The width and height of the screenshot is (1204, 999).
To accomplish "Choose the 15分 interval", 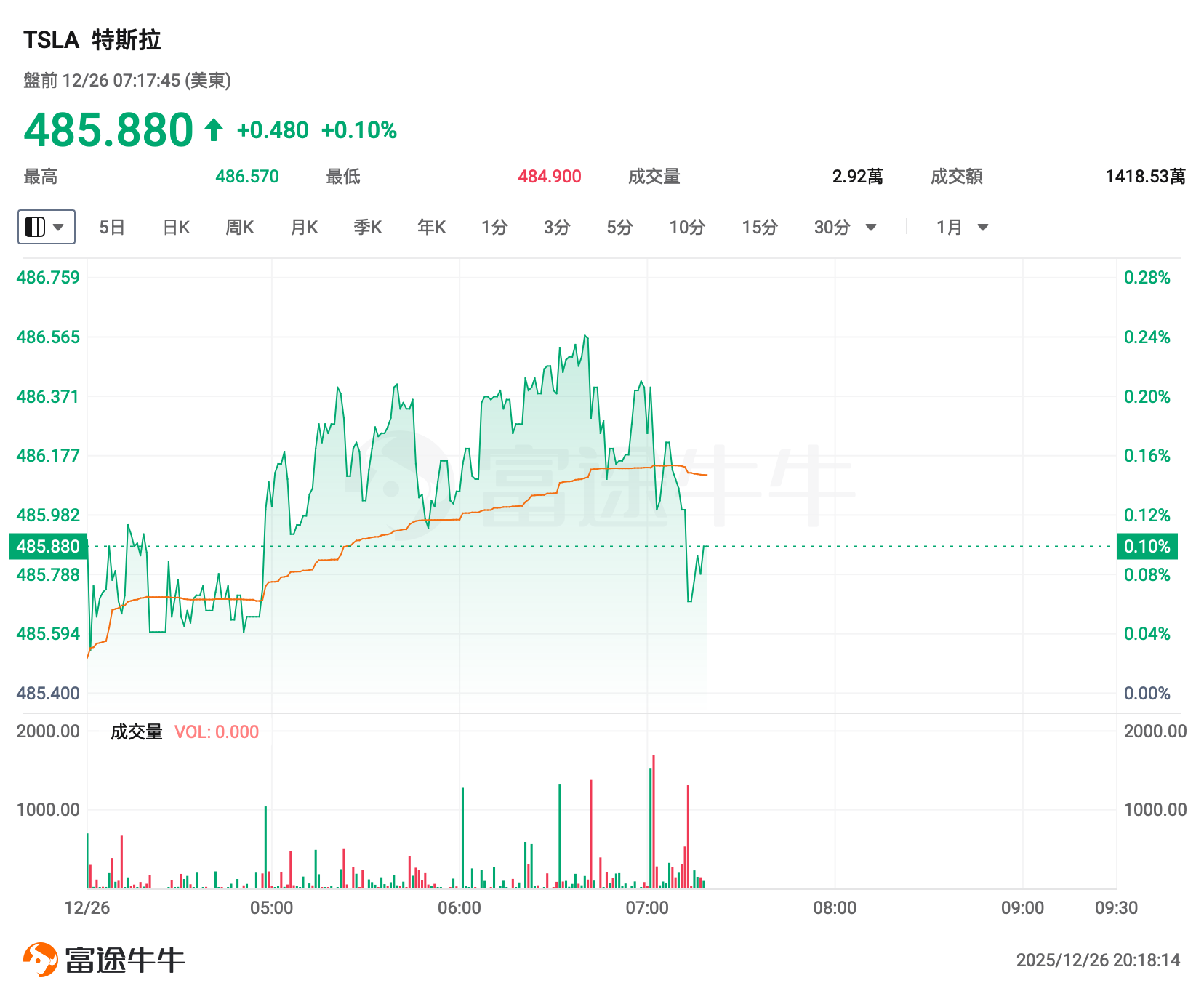I will coord(760,228).
